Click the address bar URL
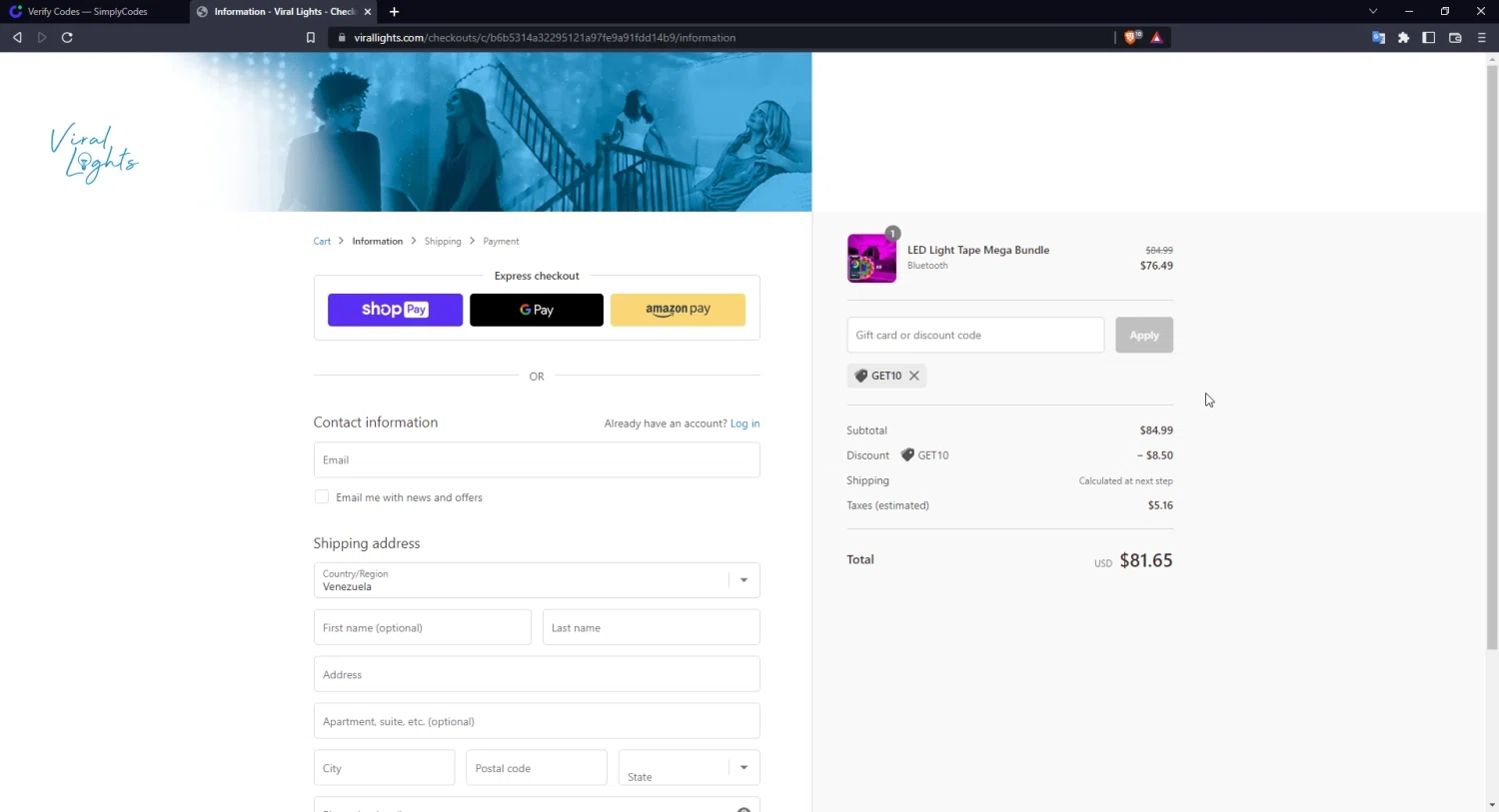The width and height of the screenshot is (1499, 812). 545,38
